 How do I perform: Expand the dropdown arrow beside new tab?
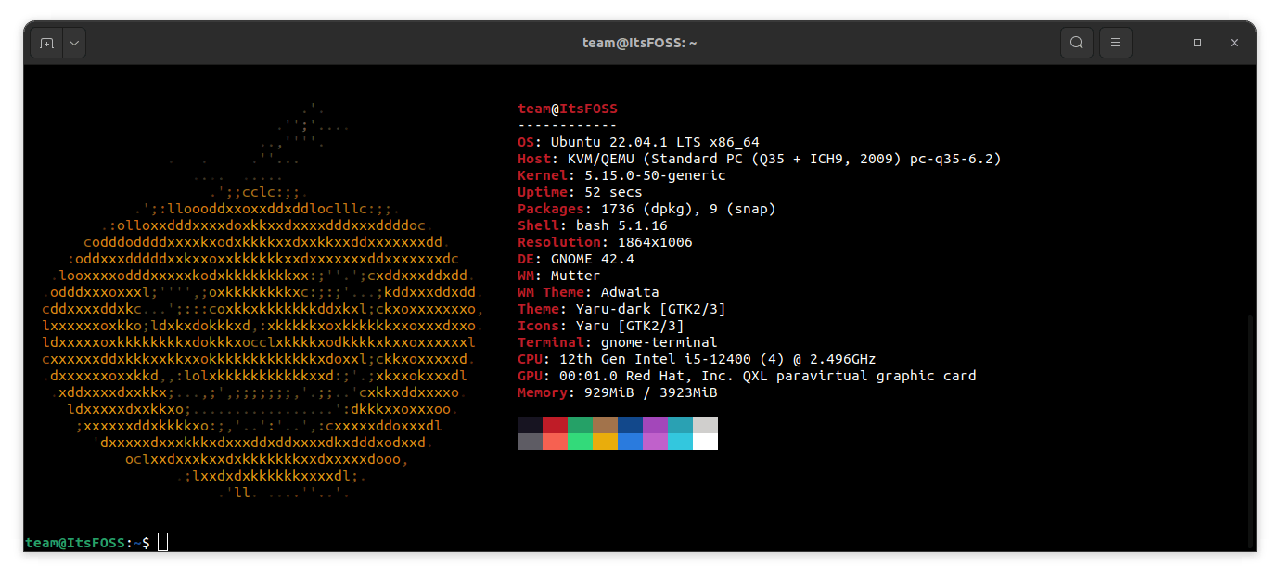(74, 43)
